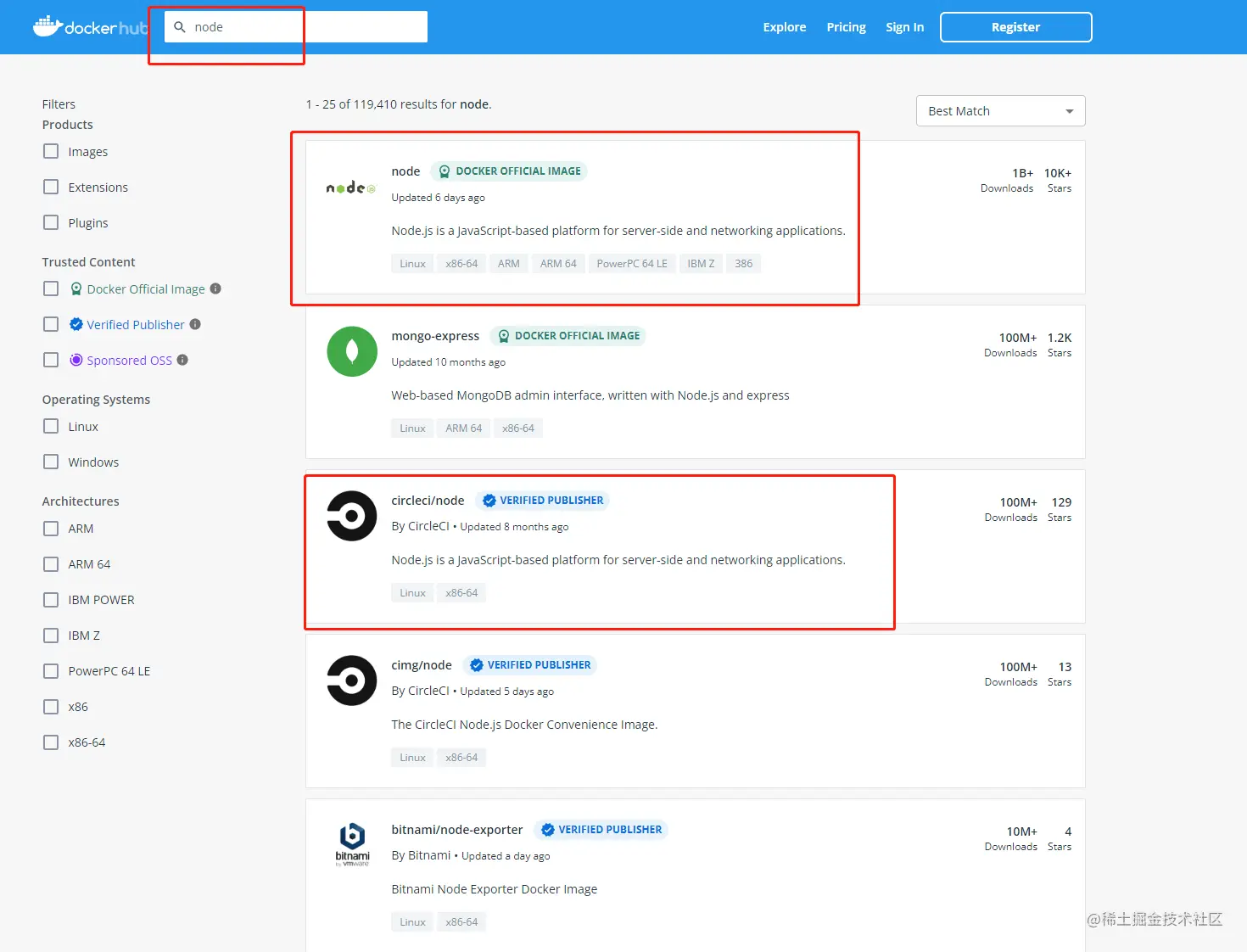The image size is (1247, 952).
Task: Click the green Docker Official Image filter icon
Action: [x=76, y=288]
